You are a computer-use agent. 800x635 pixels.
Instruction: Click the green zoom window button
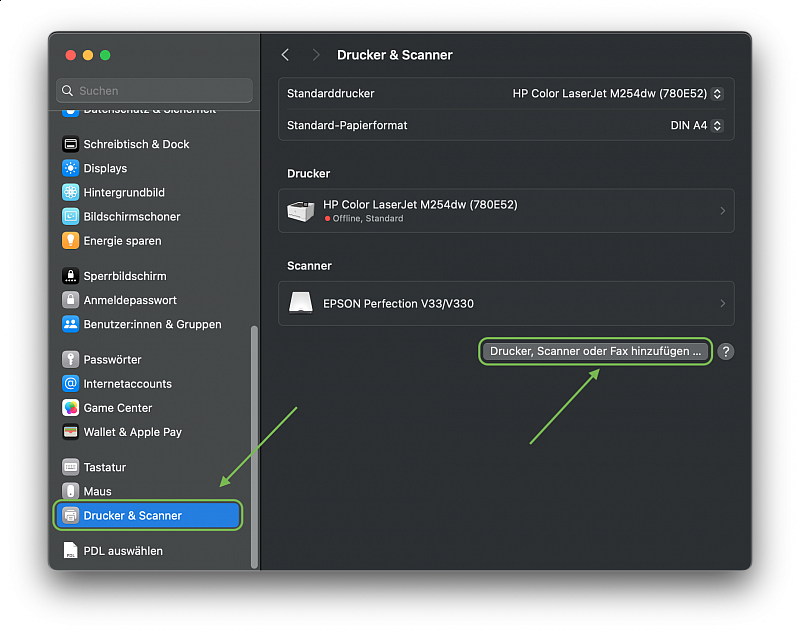(x=105, y=55)
